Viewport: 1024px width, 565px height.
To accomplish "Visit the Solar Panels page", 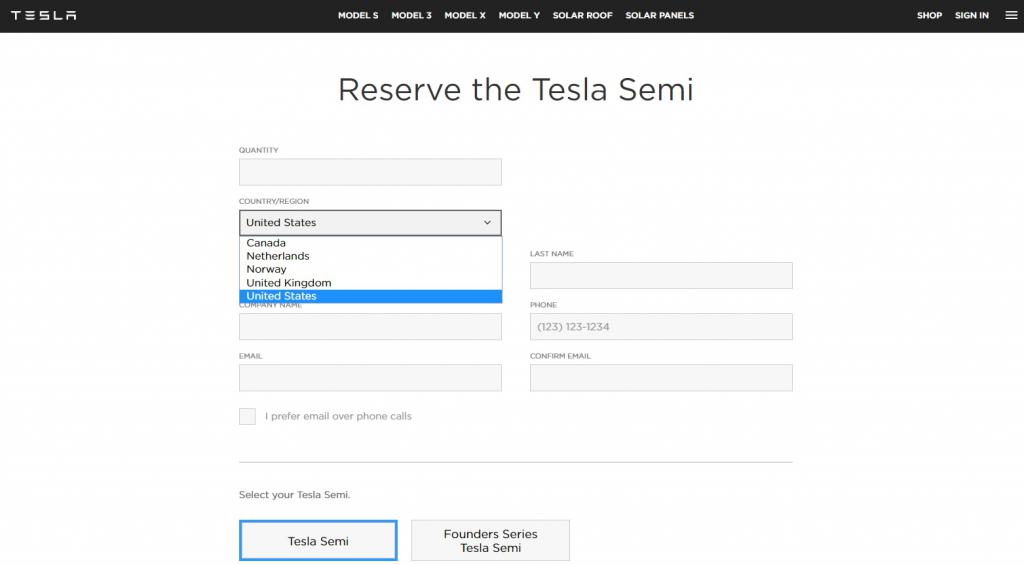I will click(659, 16).
